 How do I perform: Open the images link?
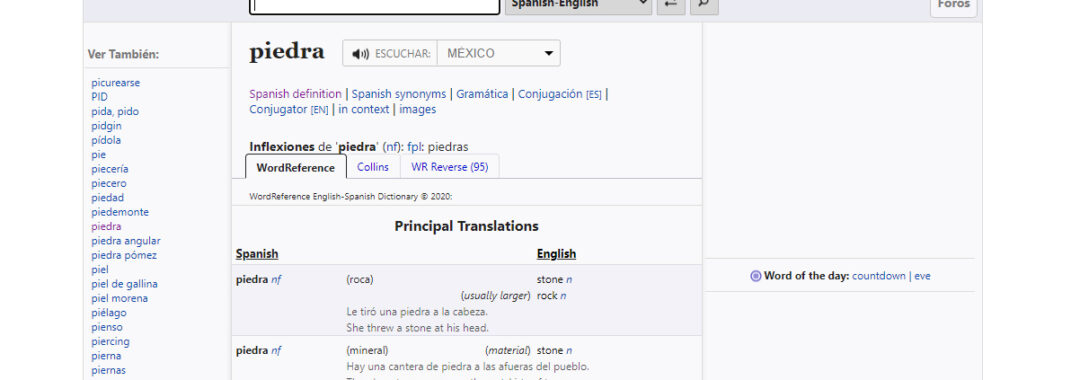pyautogui.click(x=417, y=109)
